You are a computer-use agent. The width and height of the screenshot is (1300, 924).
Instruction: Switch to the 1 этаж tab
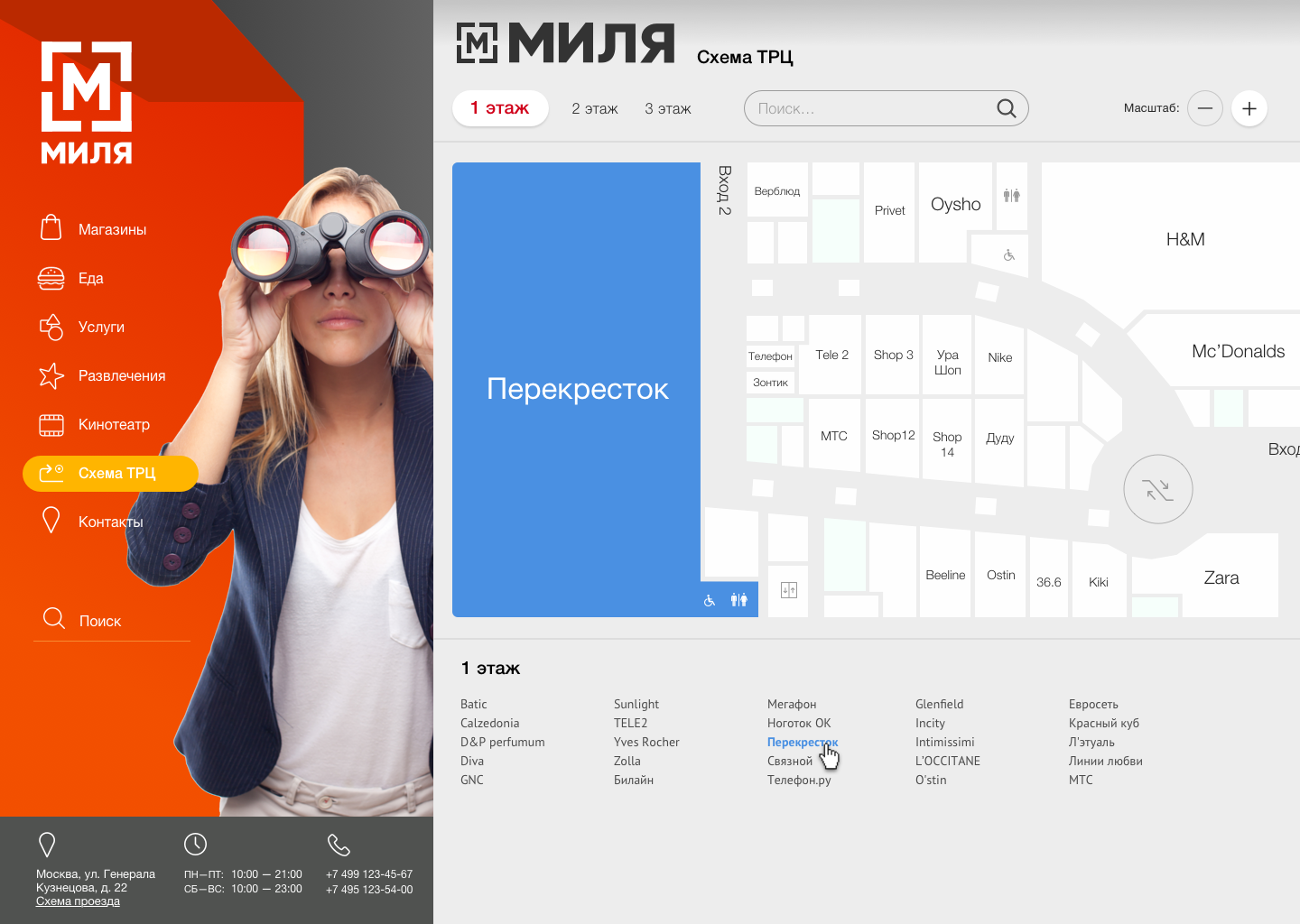500,108
